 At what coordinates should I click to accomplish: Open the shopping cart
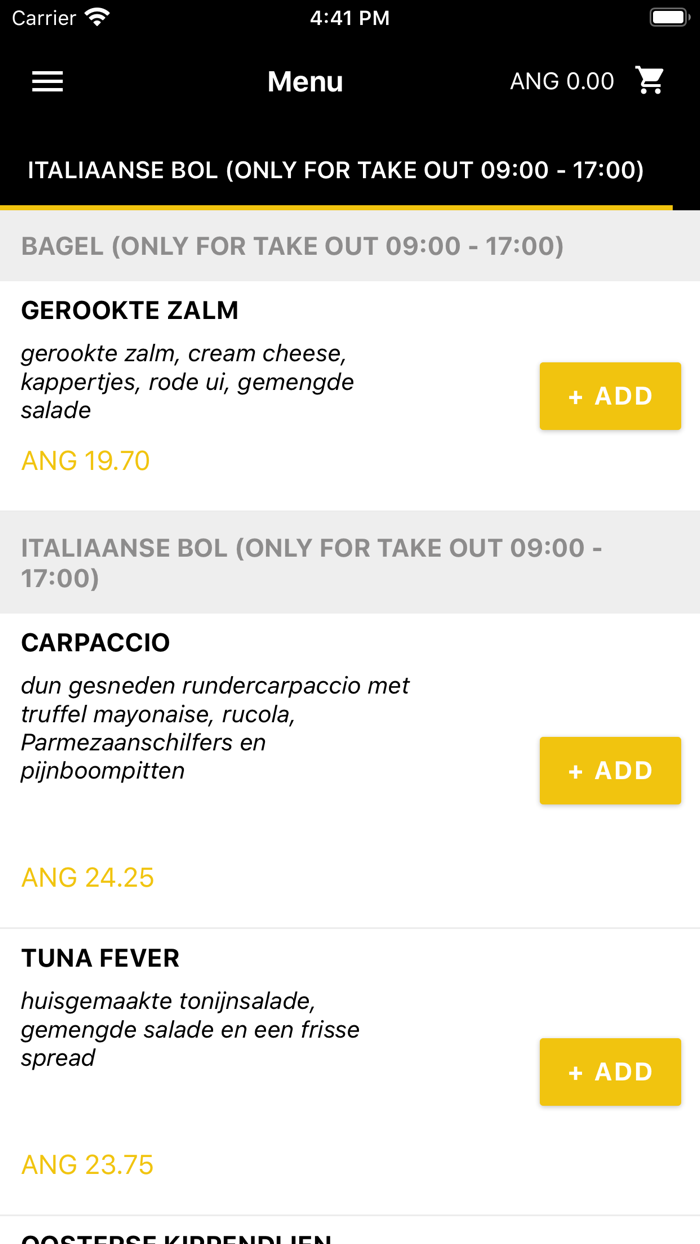pos(650,81)
